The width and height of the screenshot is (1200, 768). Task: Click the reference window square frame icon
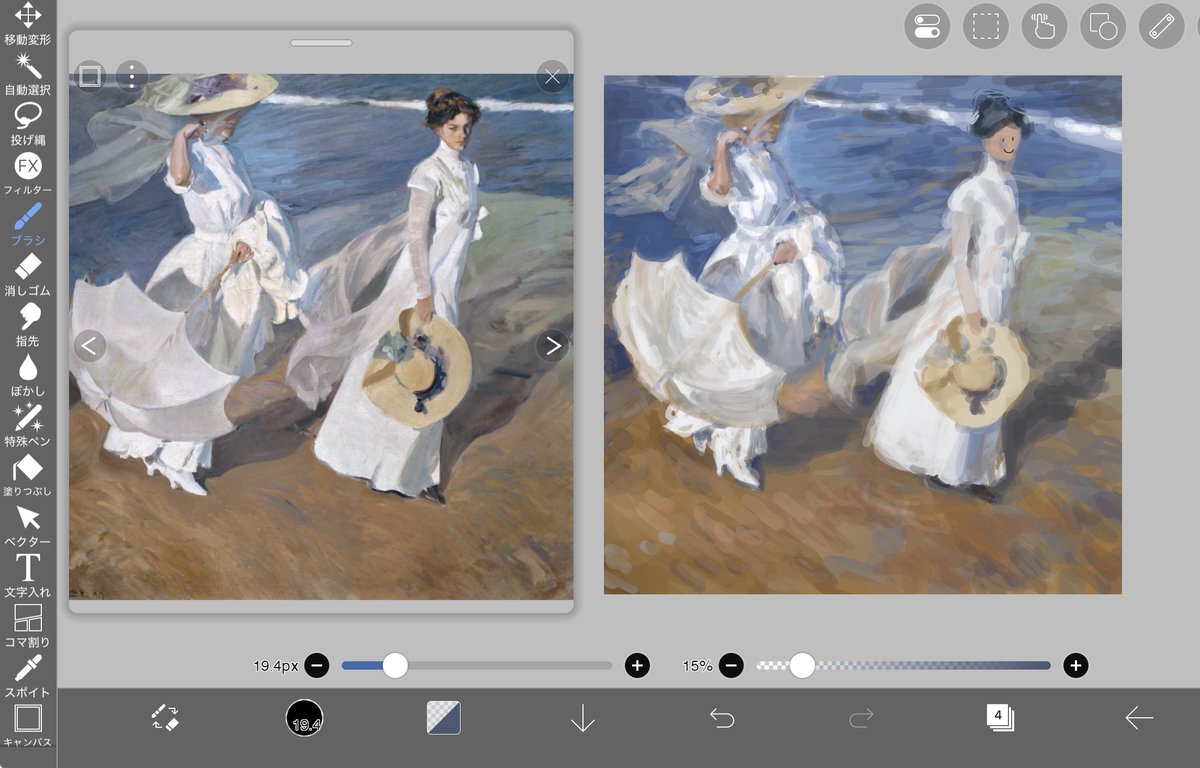(90, 76)
